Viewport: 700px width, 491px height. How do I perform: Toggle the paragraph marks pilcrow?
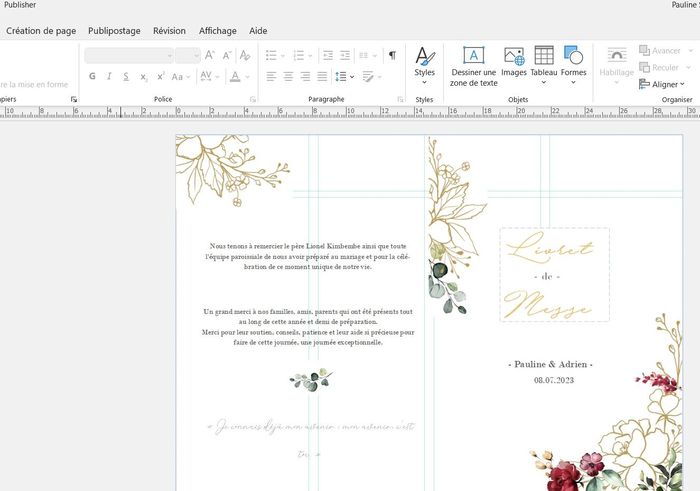point(392,55)
